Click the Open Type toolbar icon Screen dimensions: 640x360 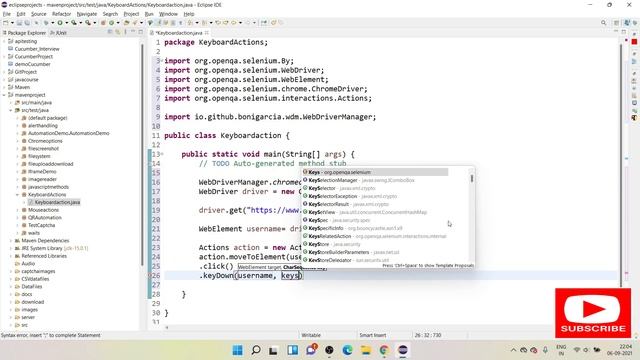click(x=127, y=23)
